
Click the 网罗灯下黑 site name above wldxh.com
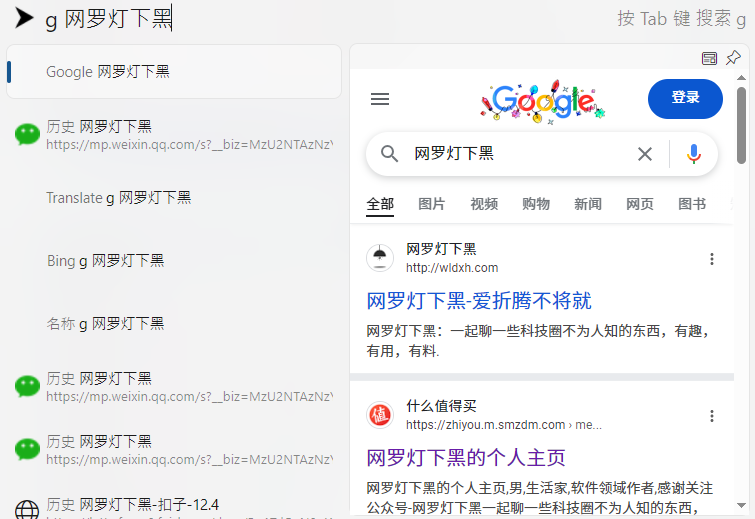click(x=441, y=249)
